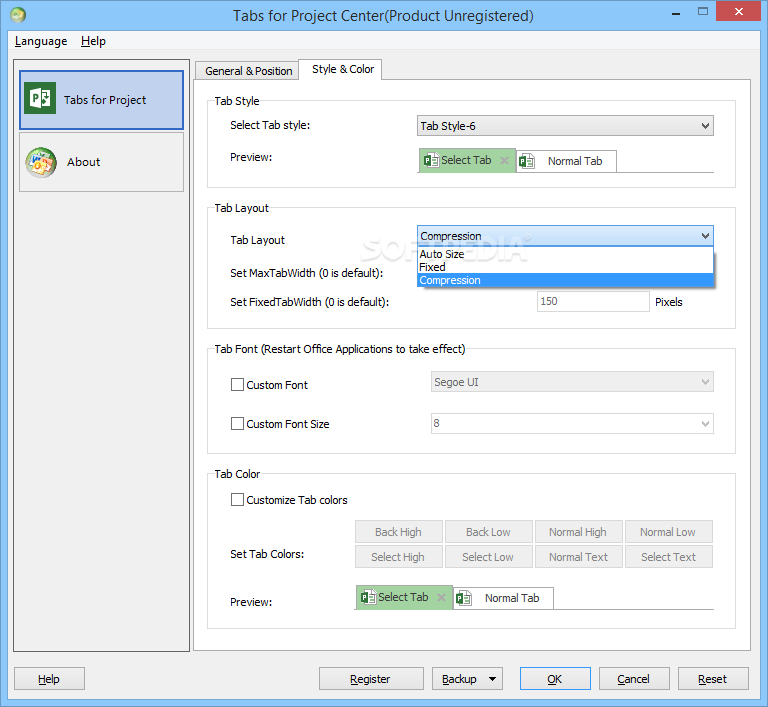Click Project icon on Tab Style Normal Tab preview

pos(527,161)
